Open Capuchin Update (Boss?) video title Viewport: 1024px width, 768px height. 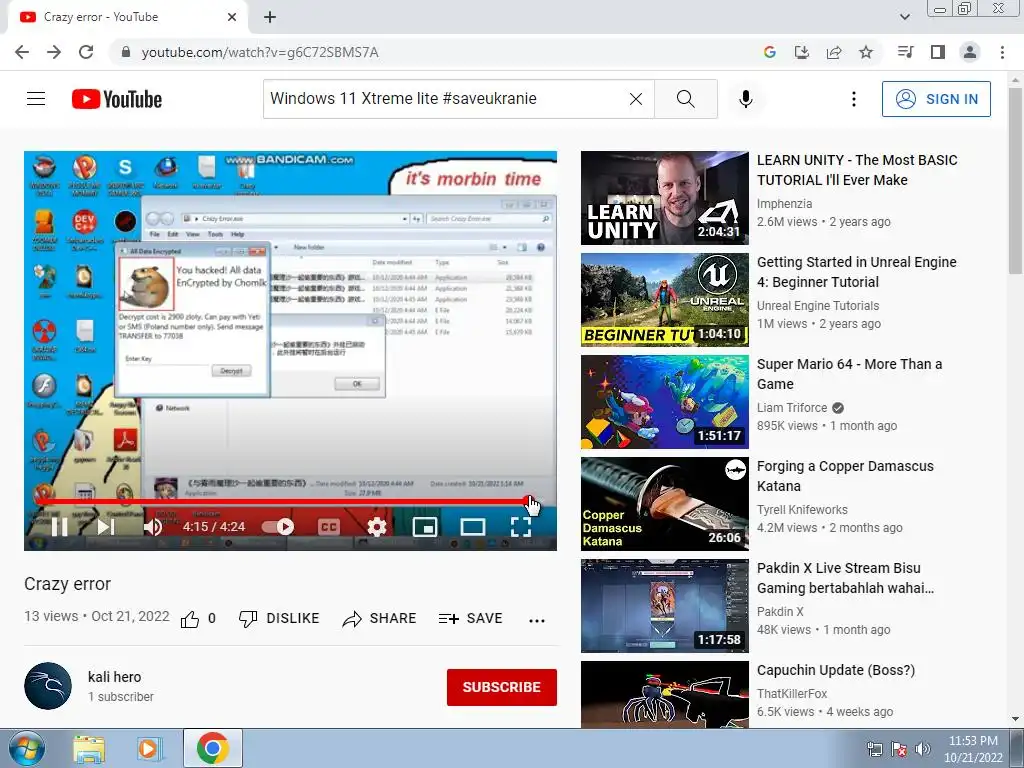pos(836,670)
